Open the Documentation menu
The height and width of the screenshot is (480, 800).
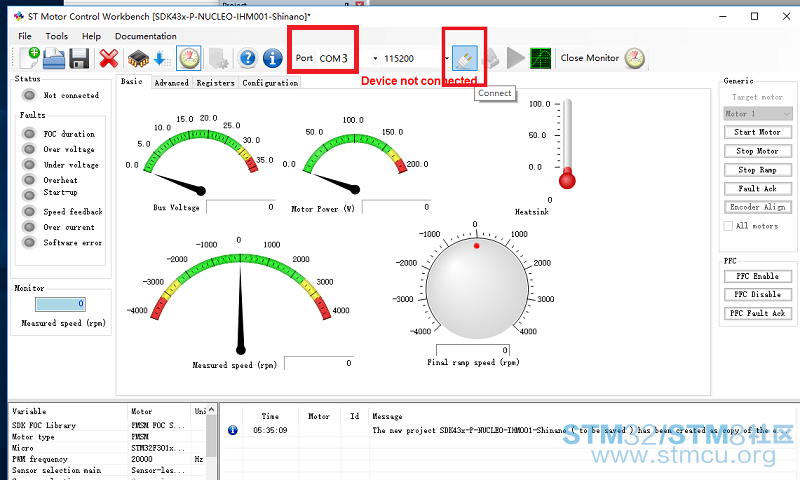tap(145, 36)
